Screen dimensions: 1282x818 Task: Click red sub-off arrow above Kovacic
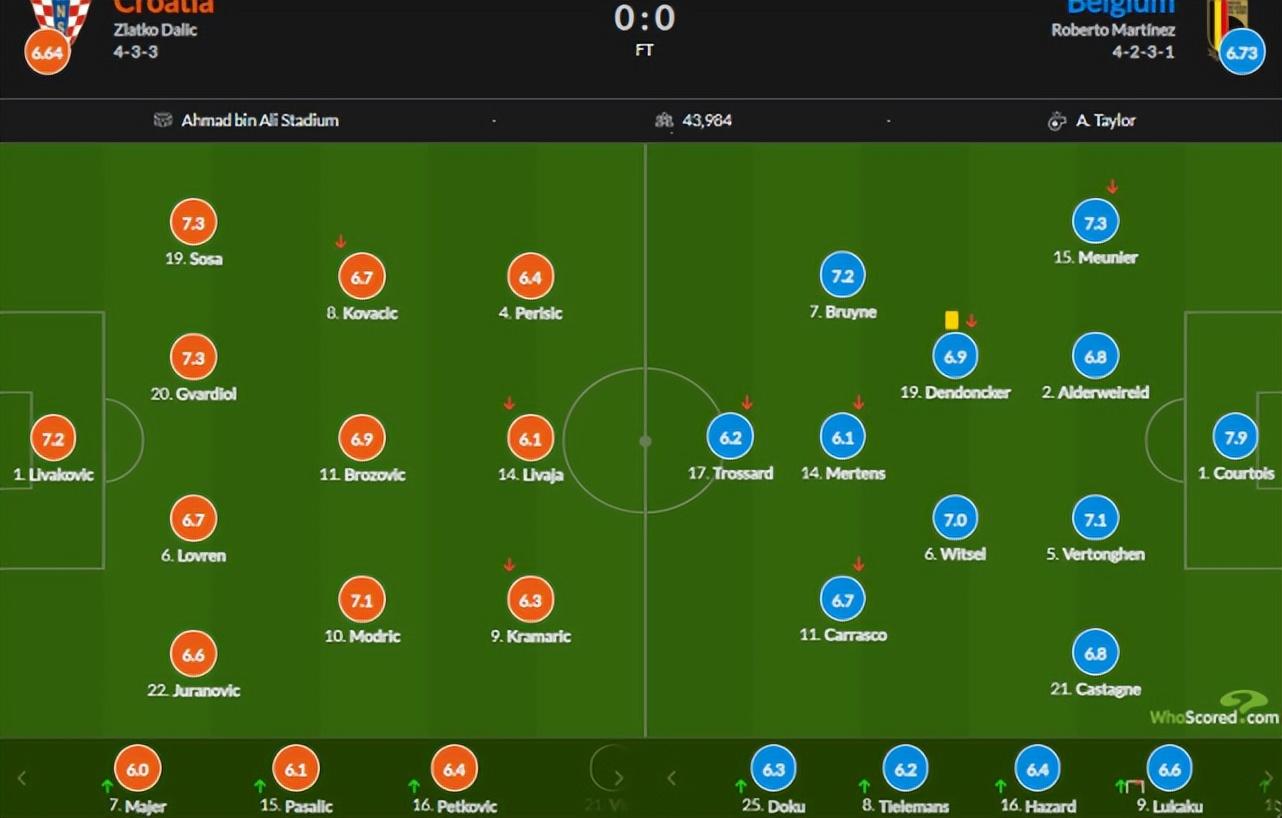(340, 242)
